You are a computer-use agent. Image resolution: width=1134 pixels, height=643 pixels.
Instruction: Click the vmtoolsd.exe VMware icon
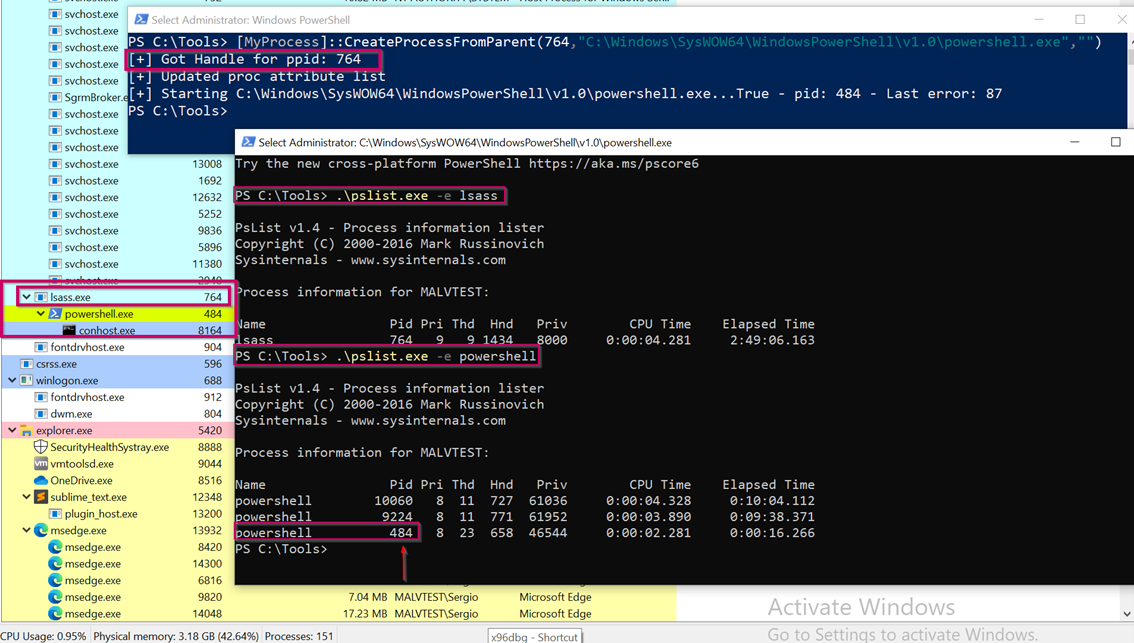coord(41,464)
